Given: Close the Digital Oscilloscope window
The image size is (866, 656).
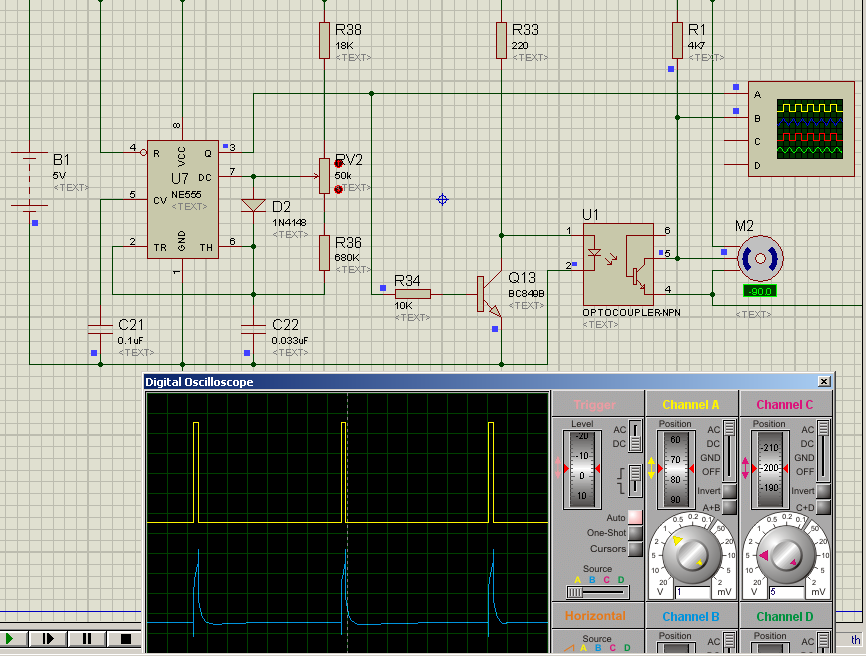Looking at the screenshot, I should point(823,382).
